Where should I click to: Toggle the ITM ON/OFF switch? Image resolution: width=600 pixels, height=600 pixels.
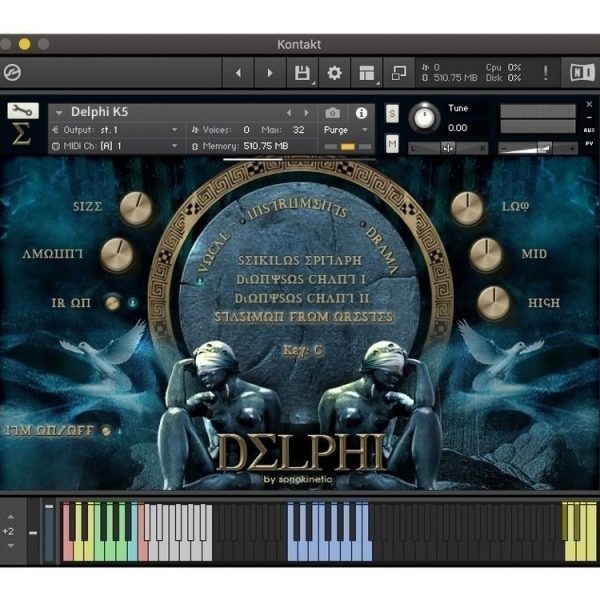pos(106,431)
